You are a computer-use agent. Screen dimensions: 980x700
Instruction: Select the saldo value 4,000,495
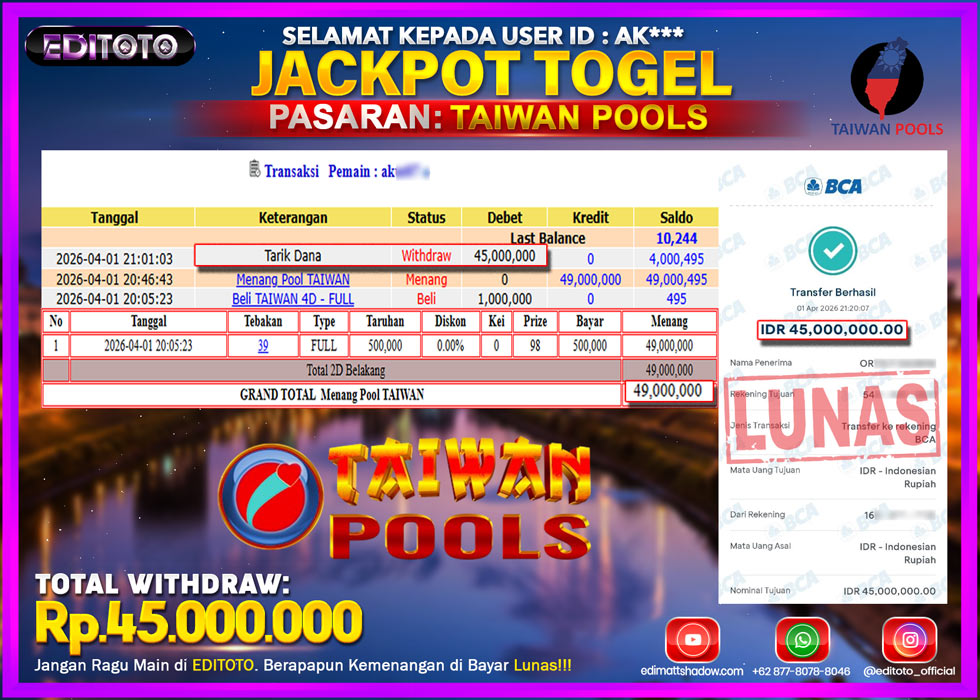(676, 259)
